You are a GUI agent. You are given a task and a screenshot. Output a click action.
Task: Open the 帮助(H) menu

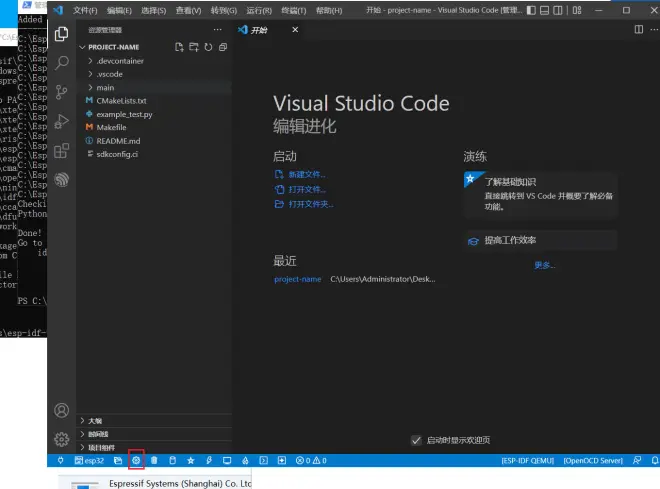coord(329,11)
